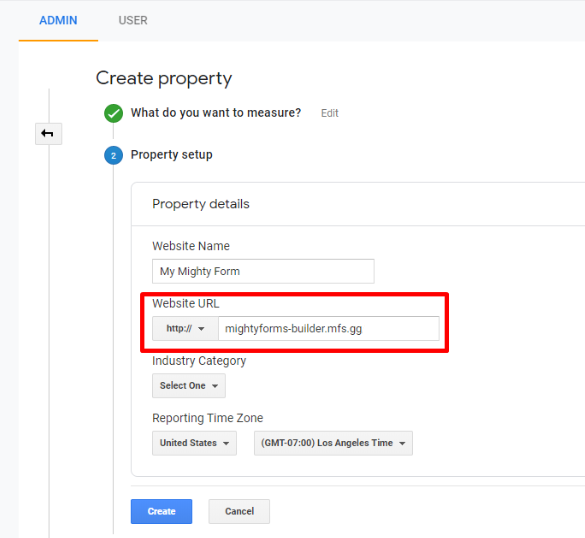The image size is (585, 538).
Task: Open the United States country dropdown
Action: click(x=194, y=443)
